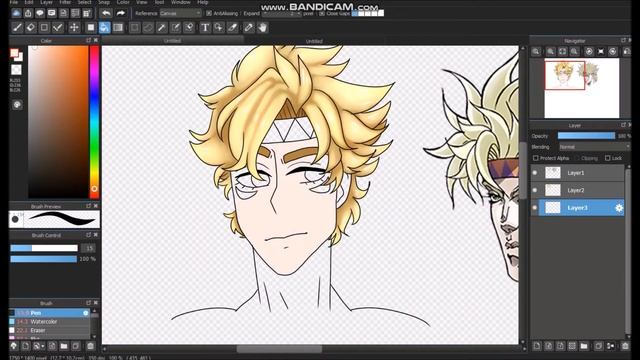Open the Select menu
The width and height of the screenshot is (640, 360).
tap(84, 2)
